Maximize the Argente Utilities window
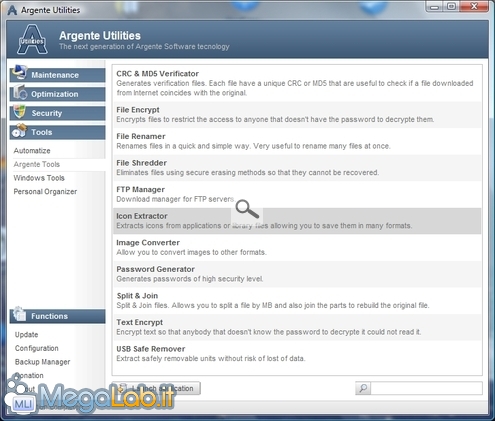Image resolution: width=495 pixels, height=421 pixels. point(451,7)
